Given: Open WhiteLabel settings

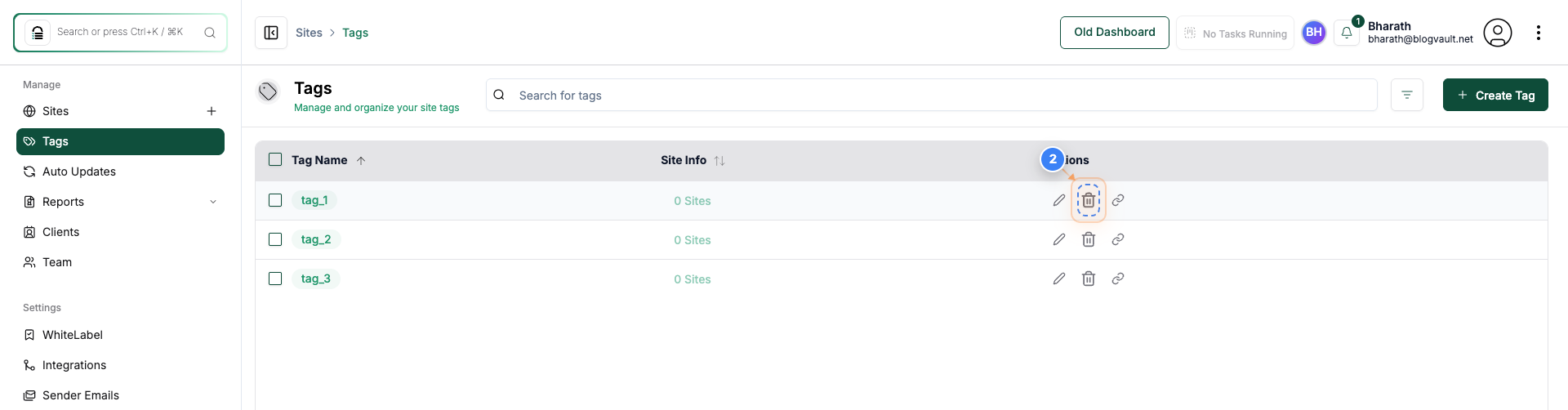Looking at the screenshot, I should click(120, 335).
